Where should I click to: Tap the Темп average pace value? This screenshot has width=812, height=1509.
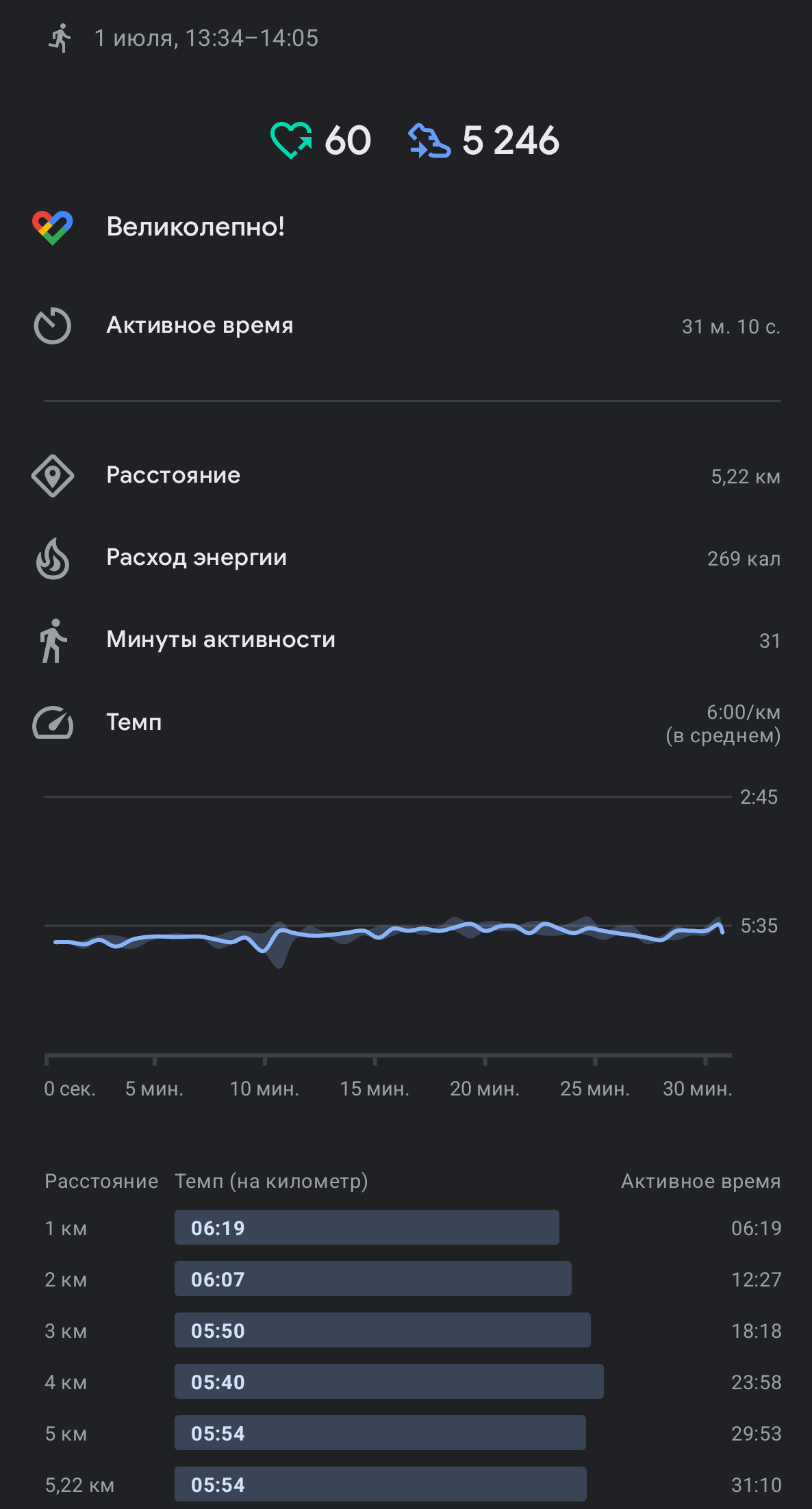tap(723, 724)
